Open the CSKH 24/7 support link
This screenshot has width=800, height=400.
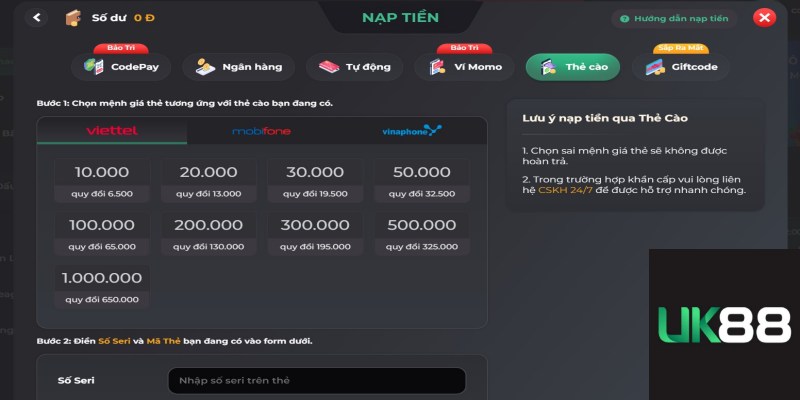coord(565,190)
